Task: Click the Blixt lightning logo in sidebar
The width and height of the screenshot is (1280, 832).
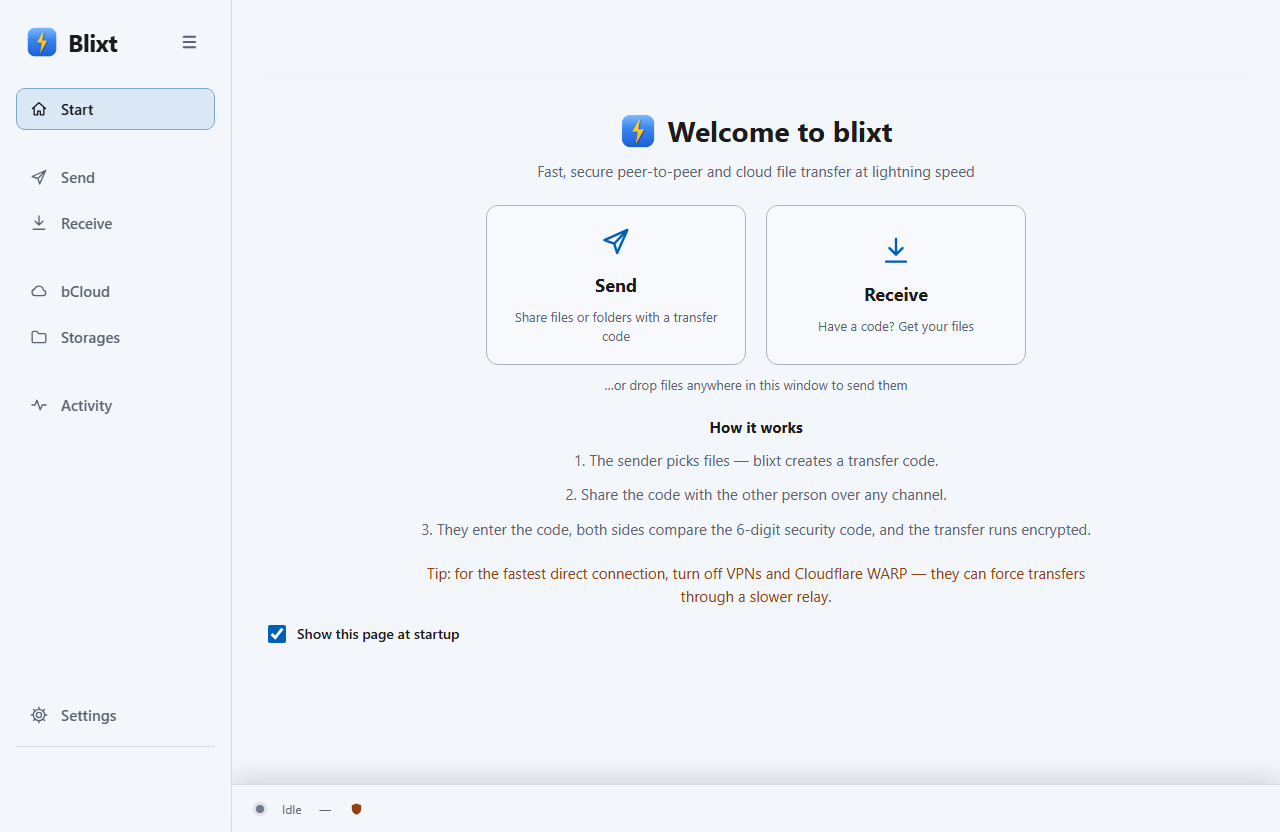Action: click(42, 42)
